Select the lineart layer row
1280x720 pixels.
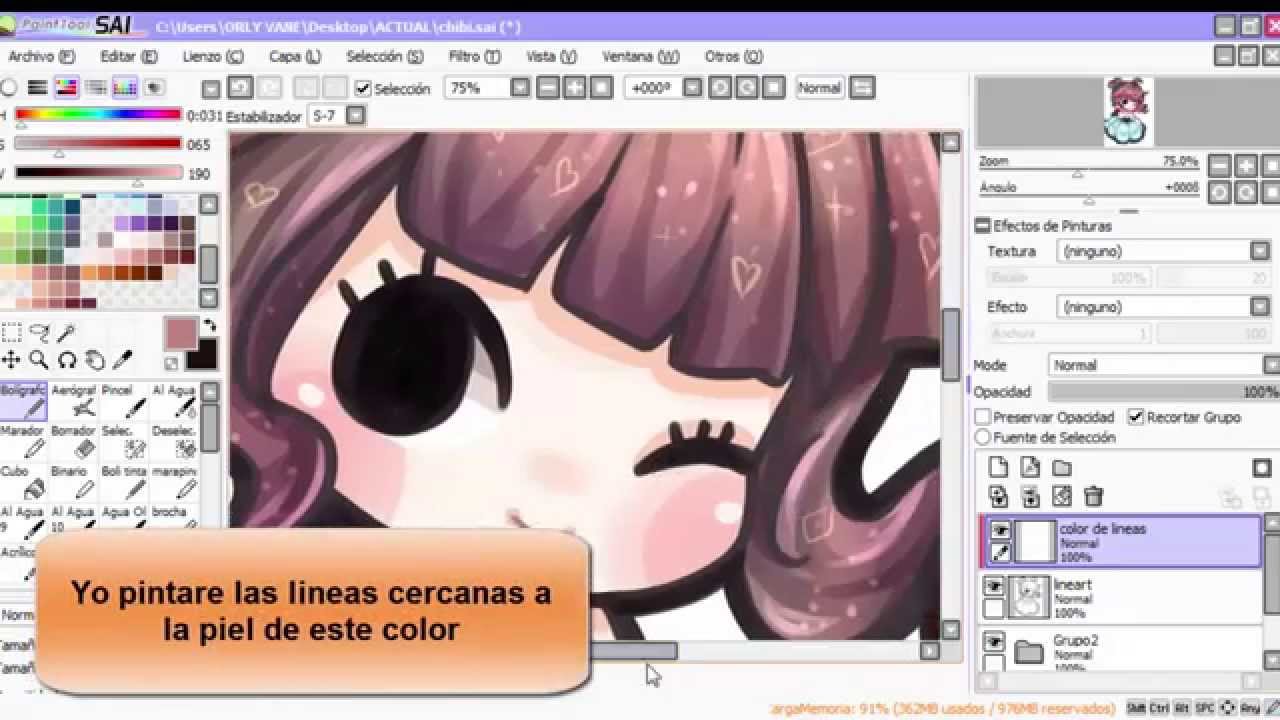(1120, 597)
